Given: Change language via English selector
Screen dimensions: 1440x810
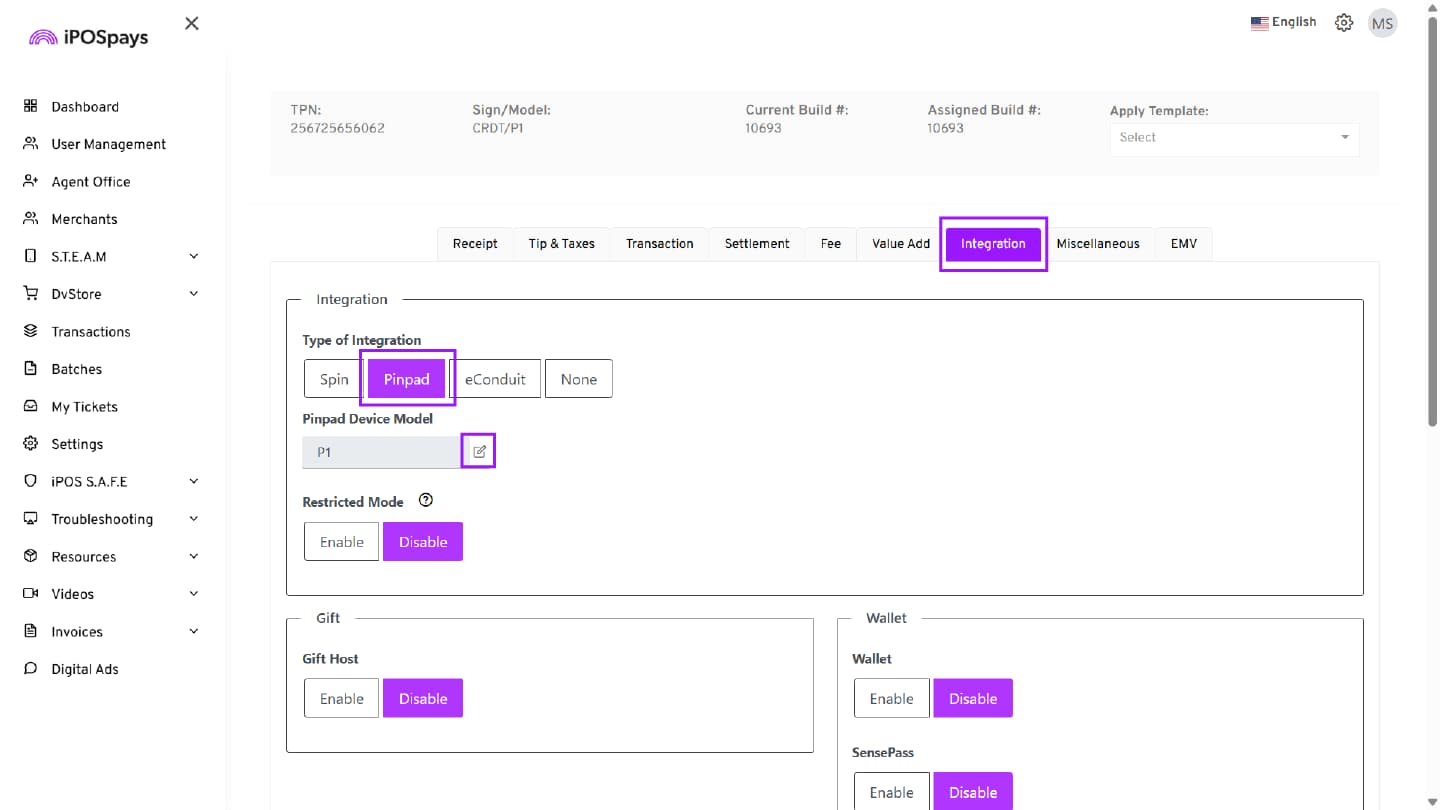Looking at the screenshot, I should (x=1283, y=23).
